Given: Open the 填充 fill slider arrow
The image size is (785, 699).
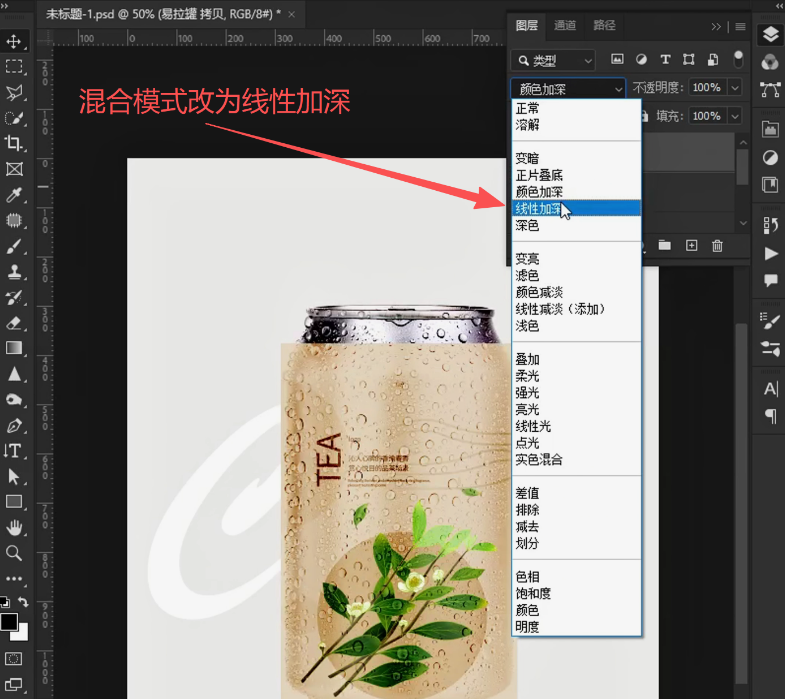Looking at the screenshot, I should (x=735, y=116).
